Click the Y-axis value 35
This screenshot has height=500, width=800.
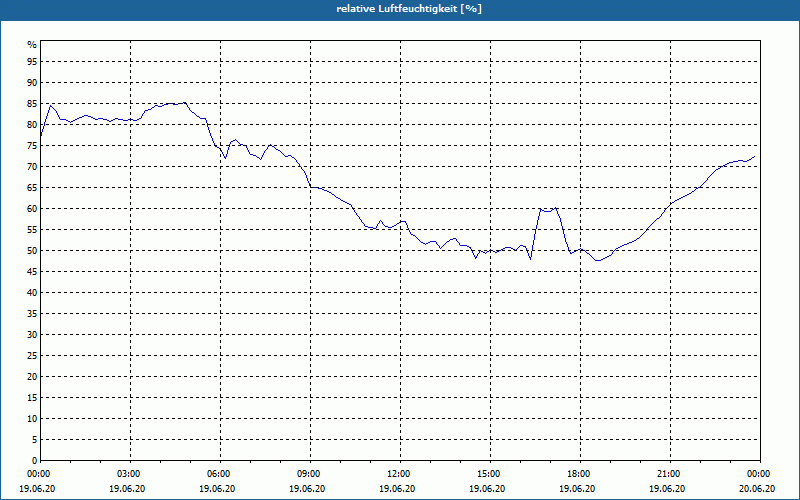coord(32,314)
